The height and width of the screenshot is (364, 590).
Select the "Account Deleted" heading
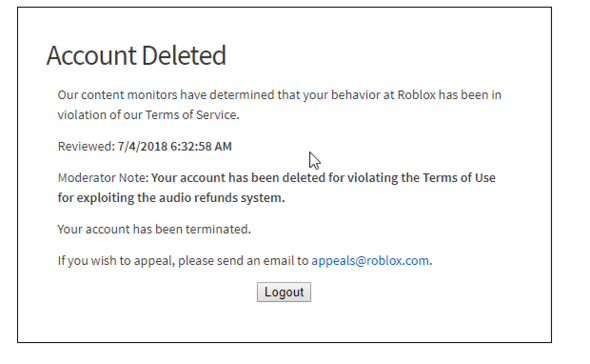136,55
